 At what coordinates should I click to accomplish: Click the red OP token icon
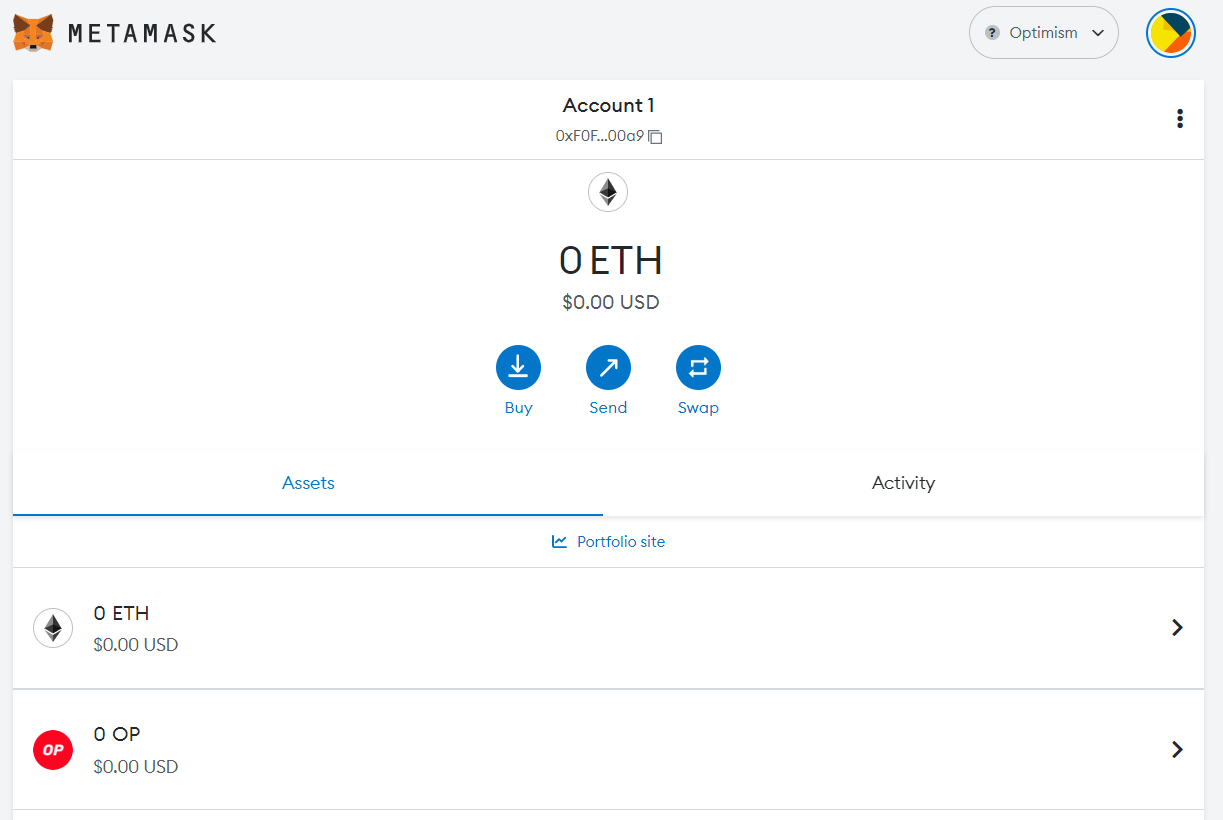(53, 749)
